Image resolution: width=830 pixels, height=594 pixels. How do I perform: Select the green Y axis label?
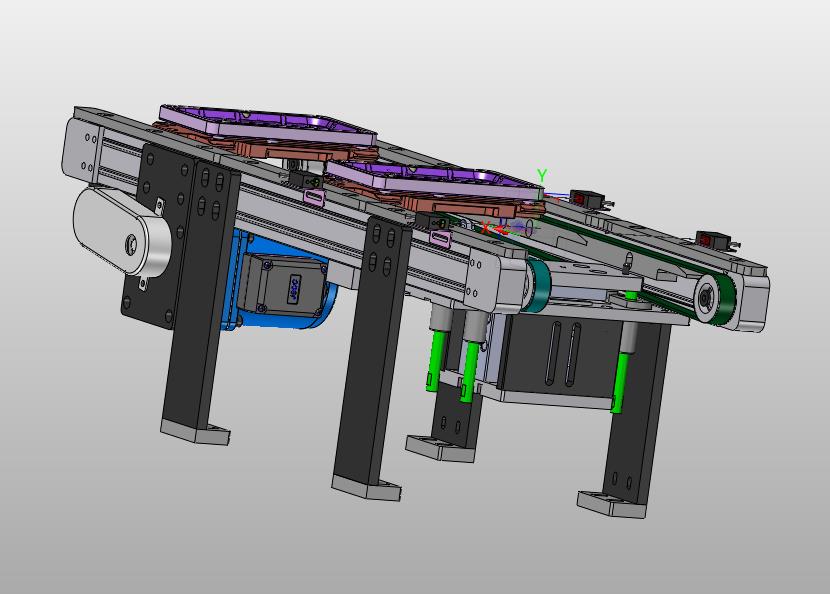pyautogui.click(x=542, y=175)
